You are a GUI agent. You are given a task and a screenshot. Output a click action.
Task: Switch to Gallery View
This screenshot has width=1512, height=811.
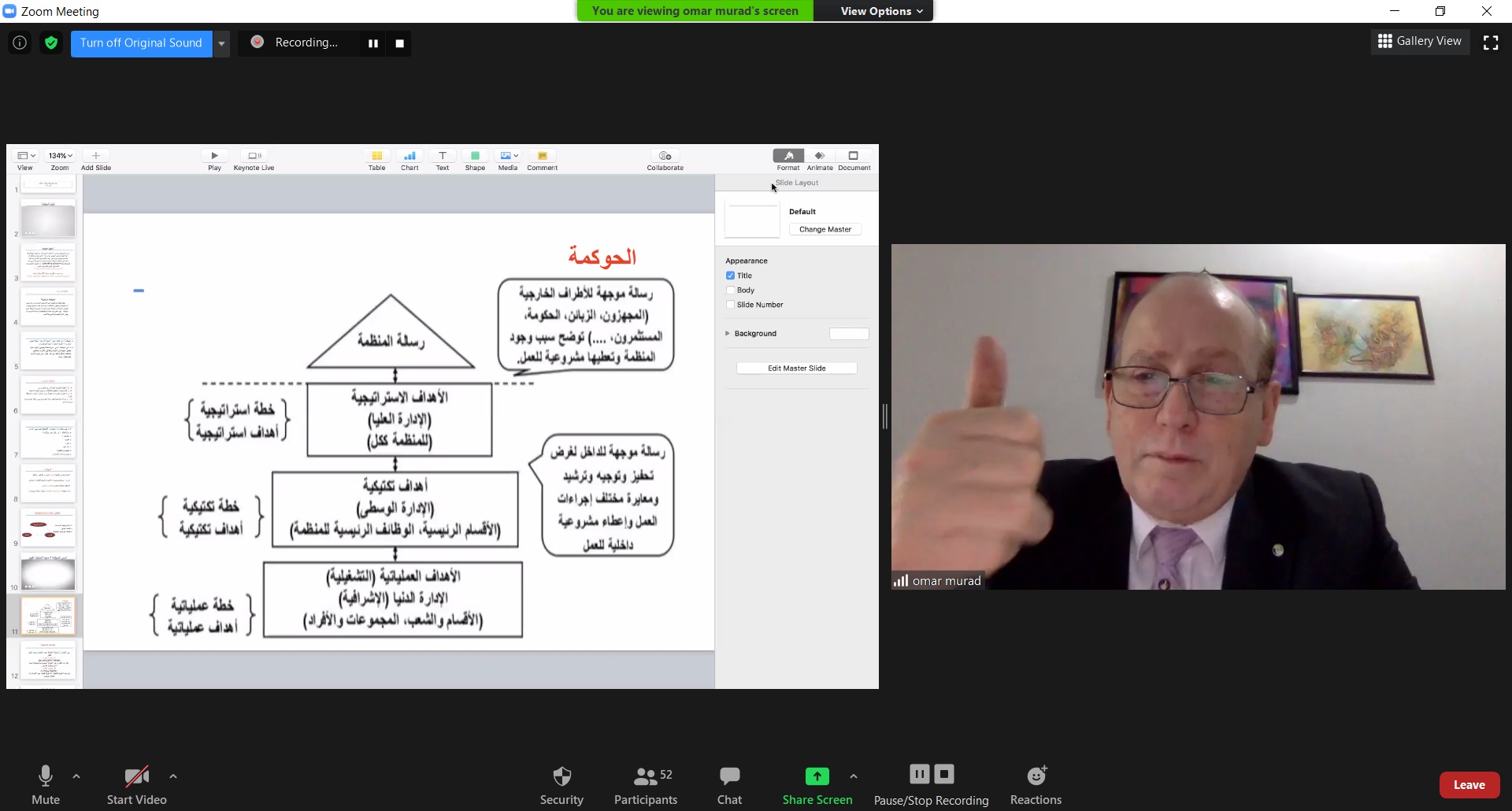1420,41
